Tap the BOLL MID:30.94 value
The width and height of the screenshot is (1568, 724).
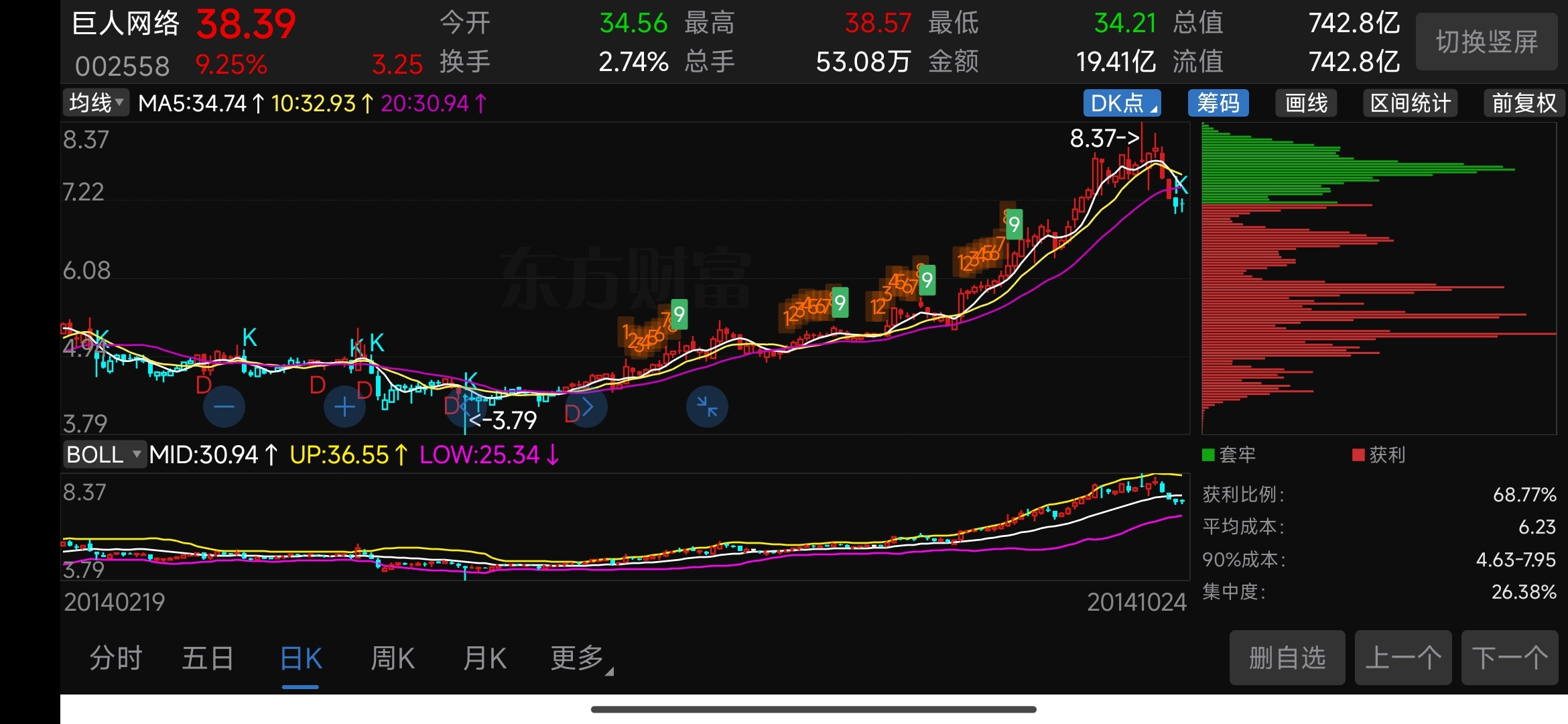pyautogui.click(x=213, y=455)
